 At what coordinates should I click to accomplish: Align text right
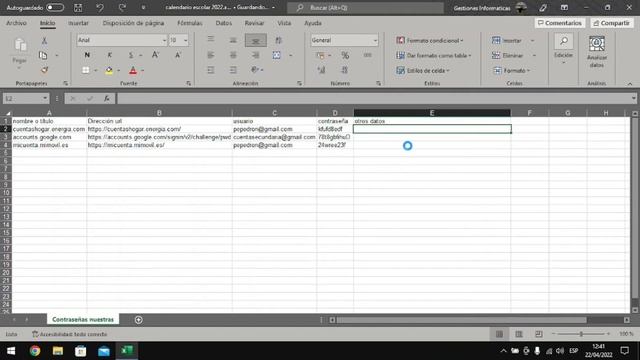[x=256, y=55]
